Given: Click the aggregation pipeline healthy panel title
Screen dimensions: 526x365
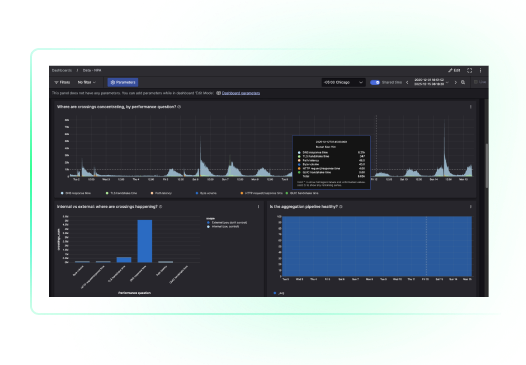Looking at the screenshot, I should (304, 207).
